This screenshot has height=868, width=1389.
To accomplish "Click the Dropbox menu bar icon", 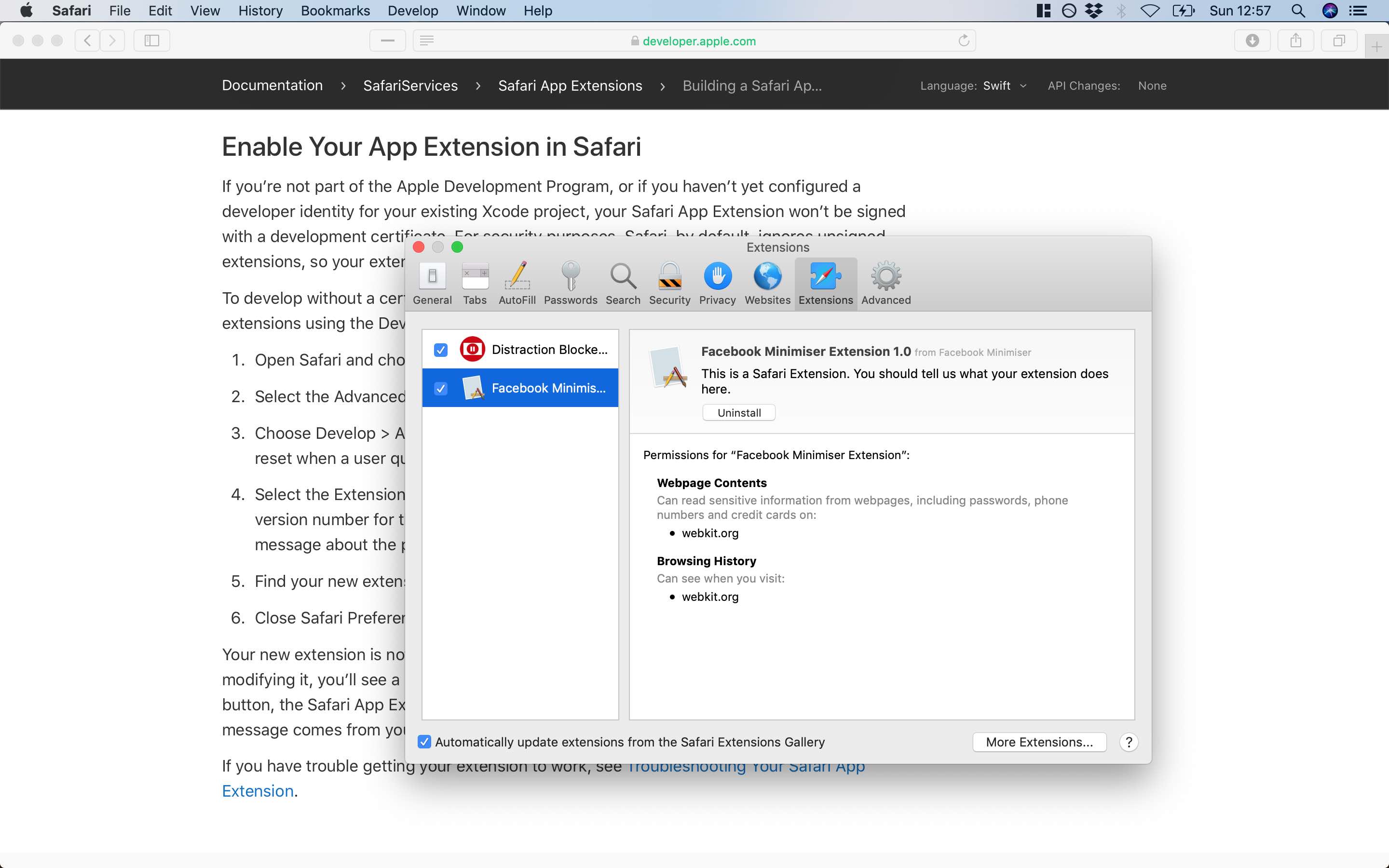I will (1094, 10).
